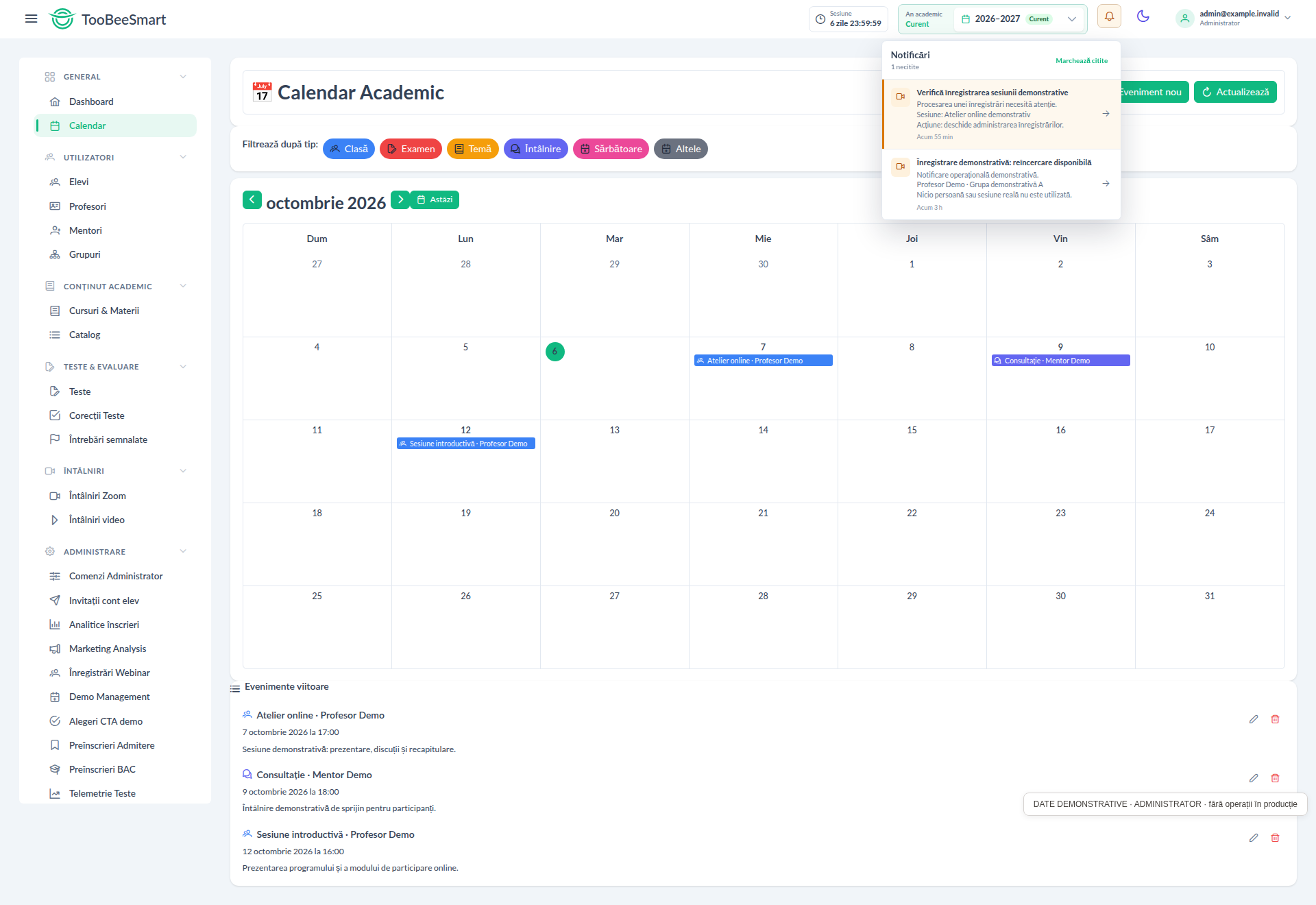1316x905 pixels.
Task: Edit the Sesiune introductivă upcoming event
Action: (1254, 838)
